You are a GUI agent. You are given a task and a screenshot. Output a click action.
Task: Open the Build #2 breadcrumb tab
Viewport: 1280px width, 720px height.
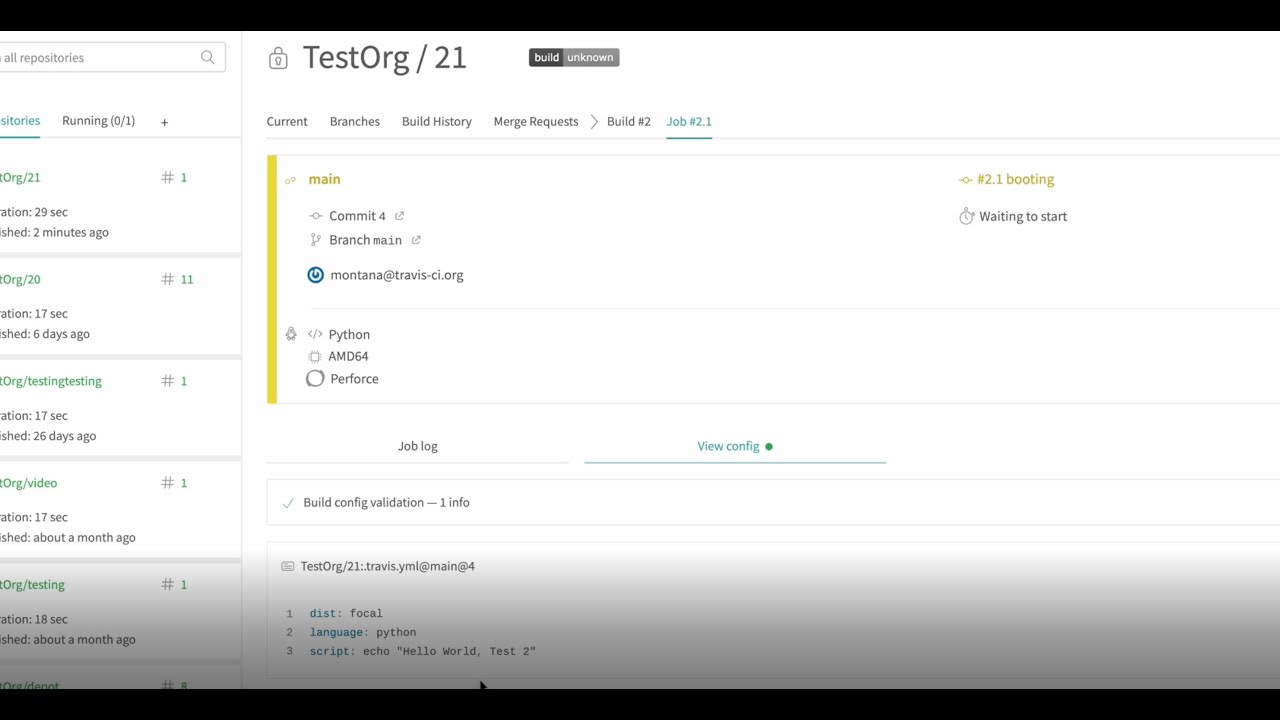point(629,121)
